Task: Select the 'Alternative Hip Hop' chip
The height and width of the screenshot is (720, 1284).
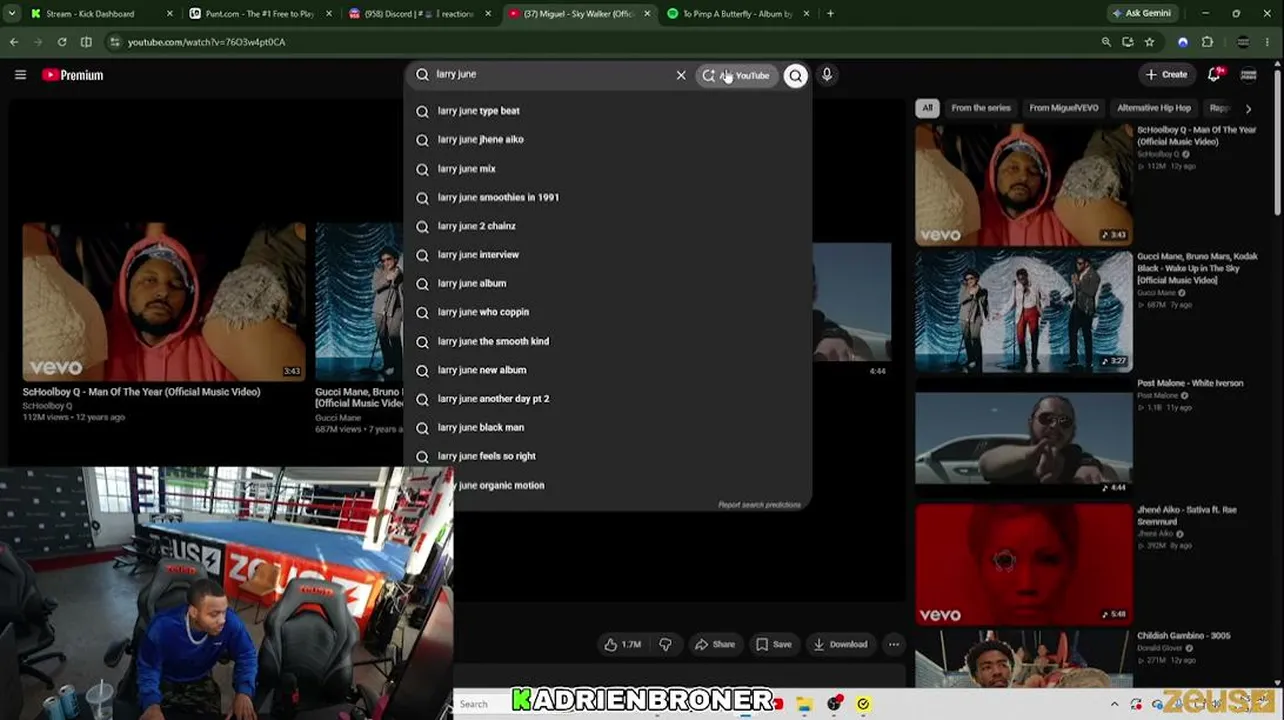Action: [1154, 108]
